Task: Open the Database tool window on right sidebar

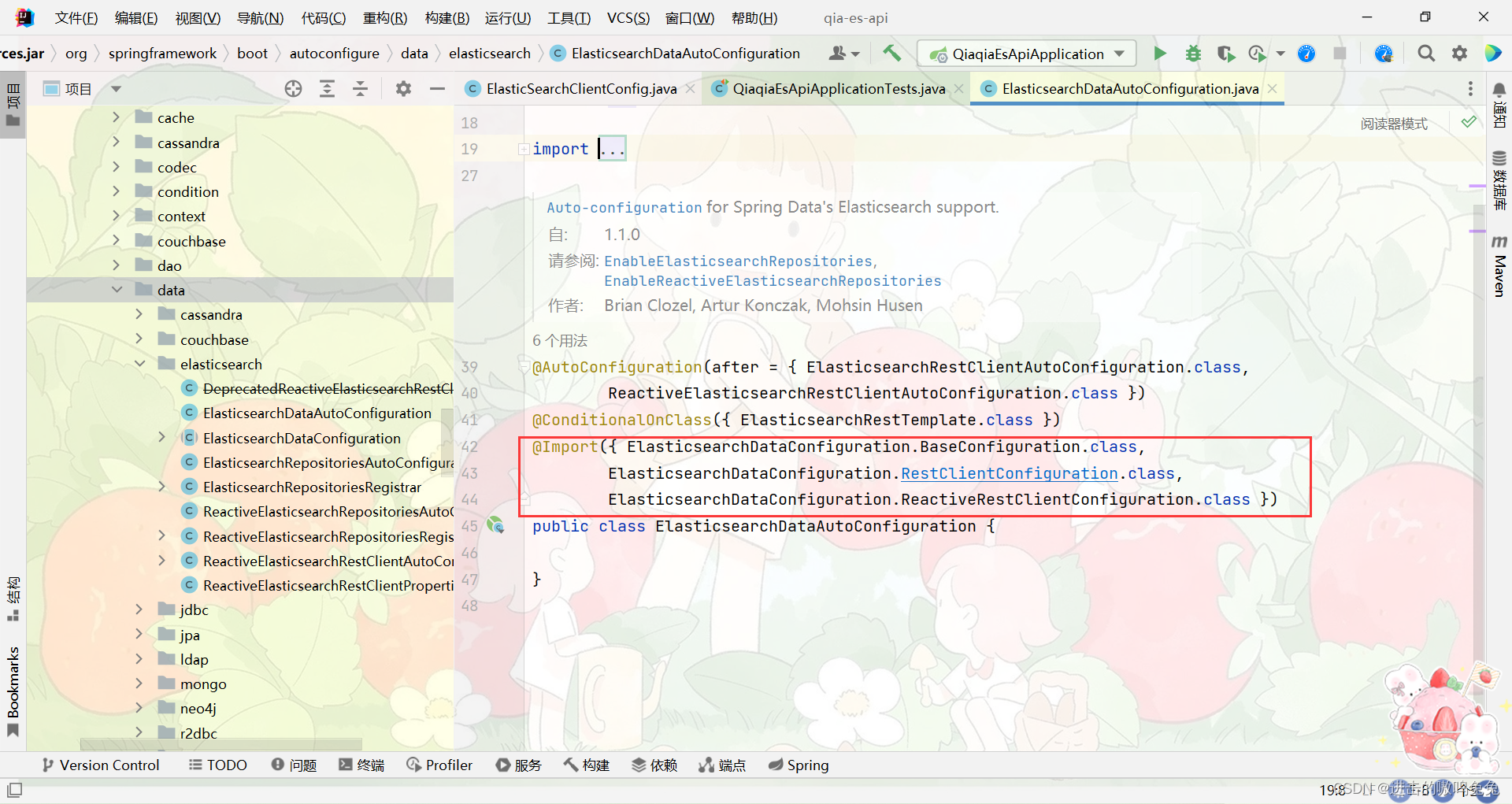Action: [x=1499, y=180]
